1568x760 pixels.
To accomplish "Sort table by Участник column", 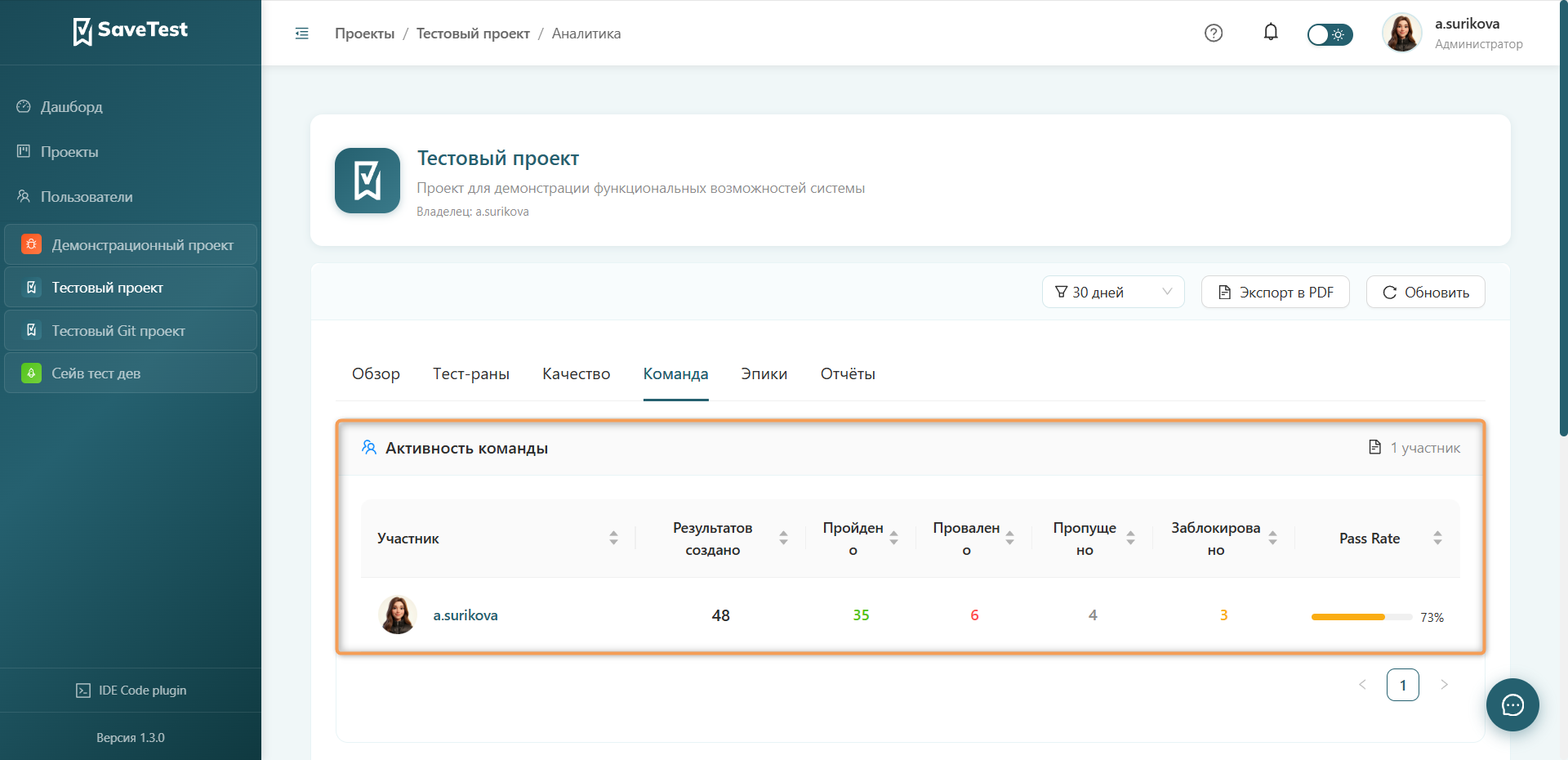I will [x=613, y=538].
